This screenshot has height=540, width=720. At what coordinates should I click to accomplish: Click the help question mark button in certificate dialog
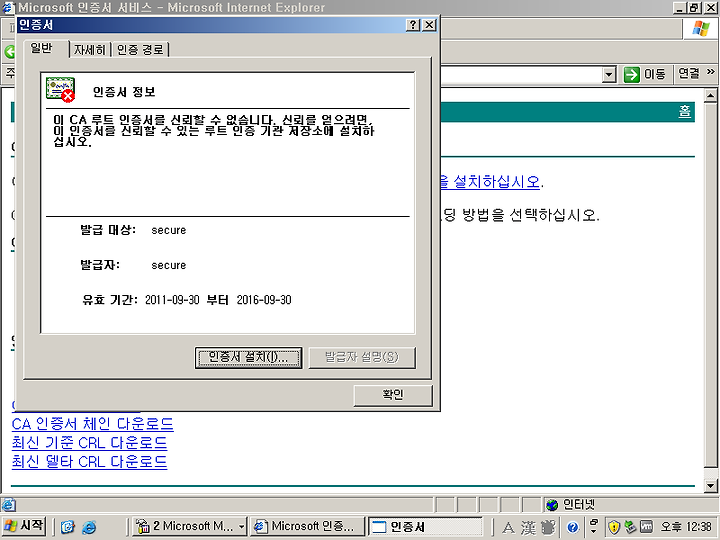click(413, 25)
